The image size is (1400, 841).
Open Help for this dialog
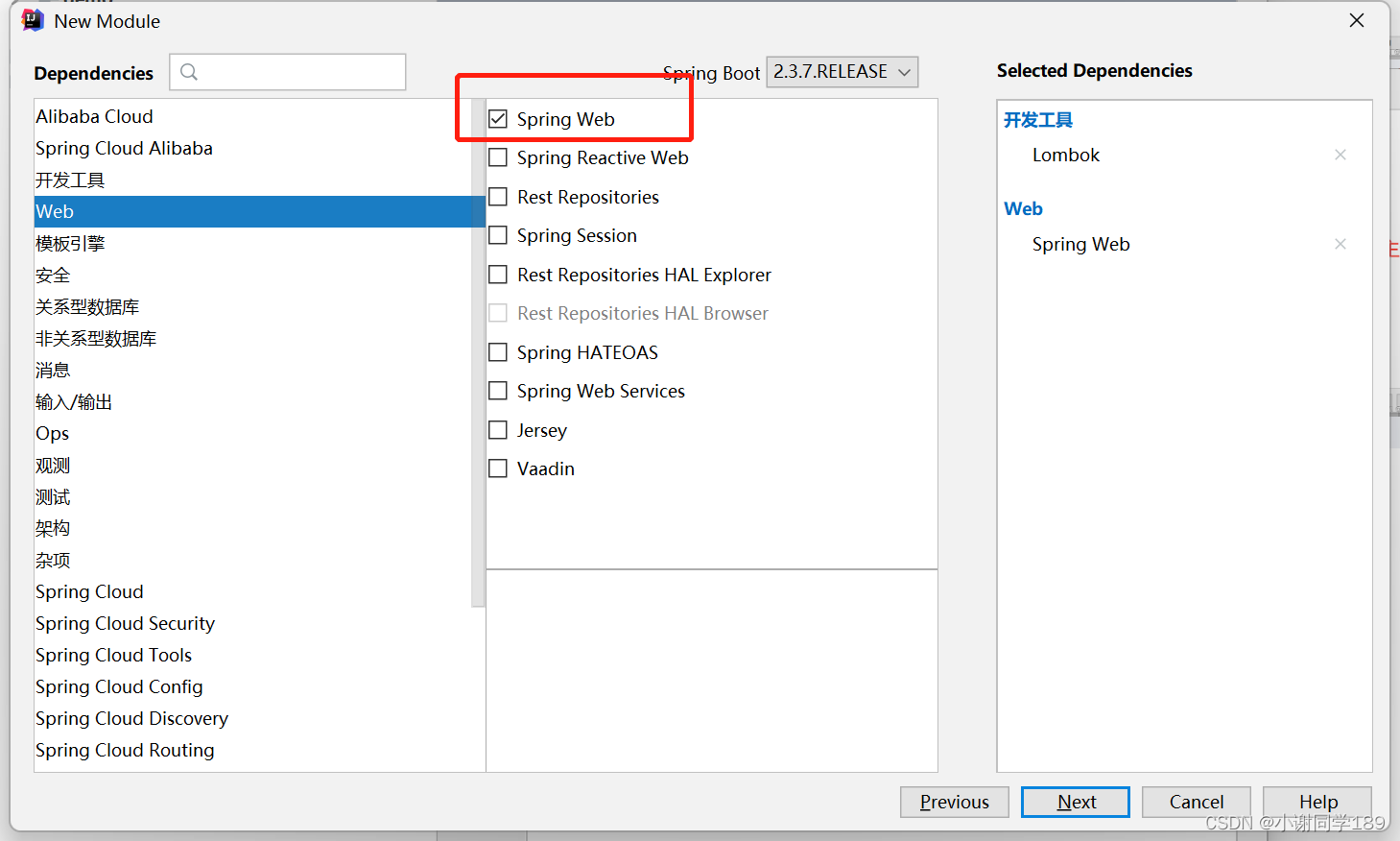tap(1317, 802)
